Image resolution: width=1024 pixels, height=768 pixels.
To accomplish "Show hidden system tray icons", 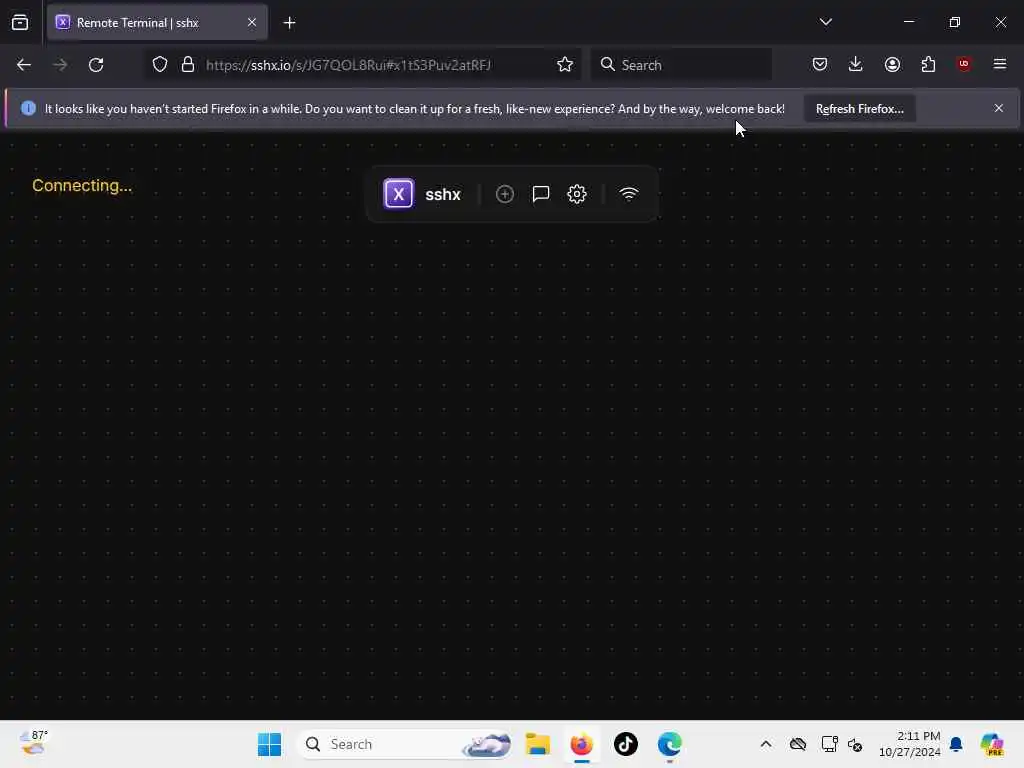I will [x=765, y=744].
